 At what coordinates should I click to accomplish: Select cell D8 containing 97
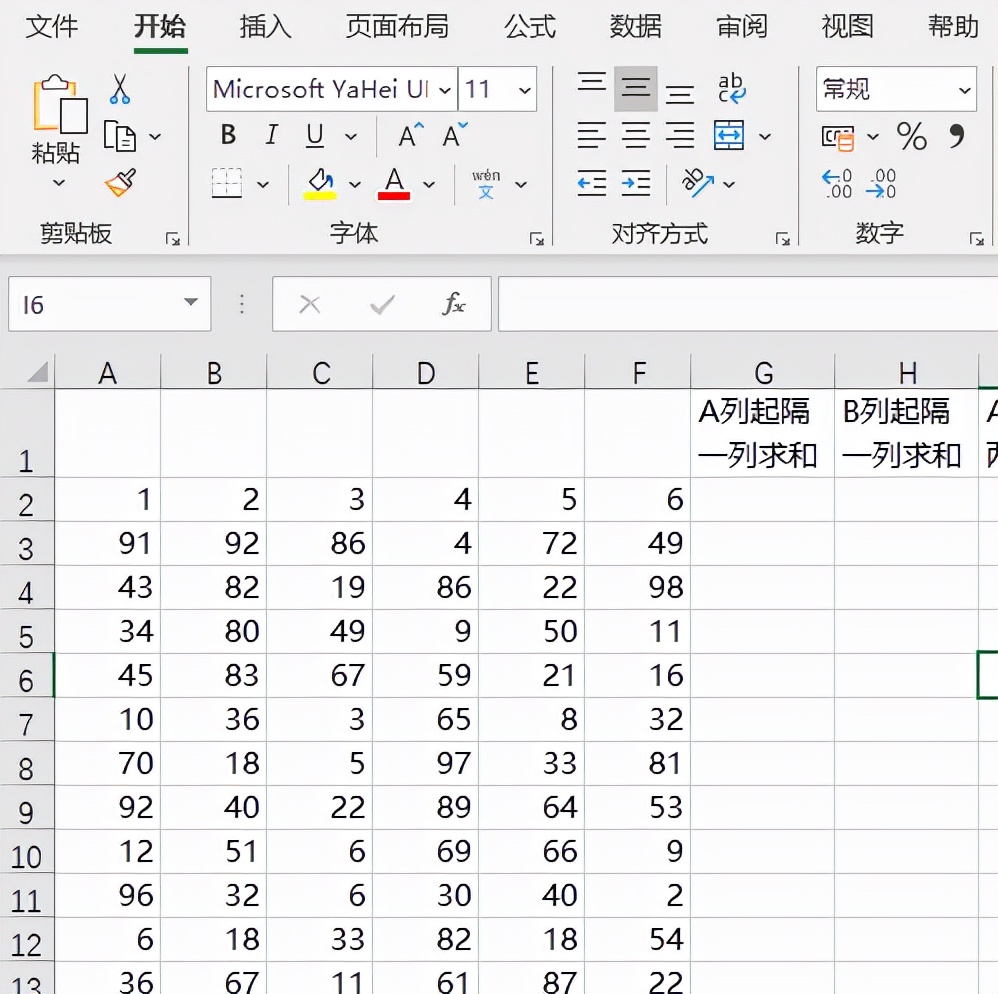point(426,763)
